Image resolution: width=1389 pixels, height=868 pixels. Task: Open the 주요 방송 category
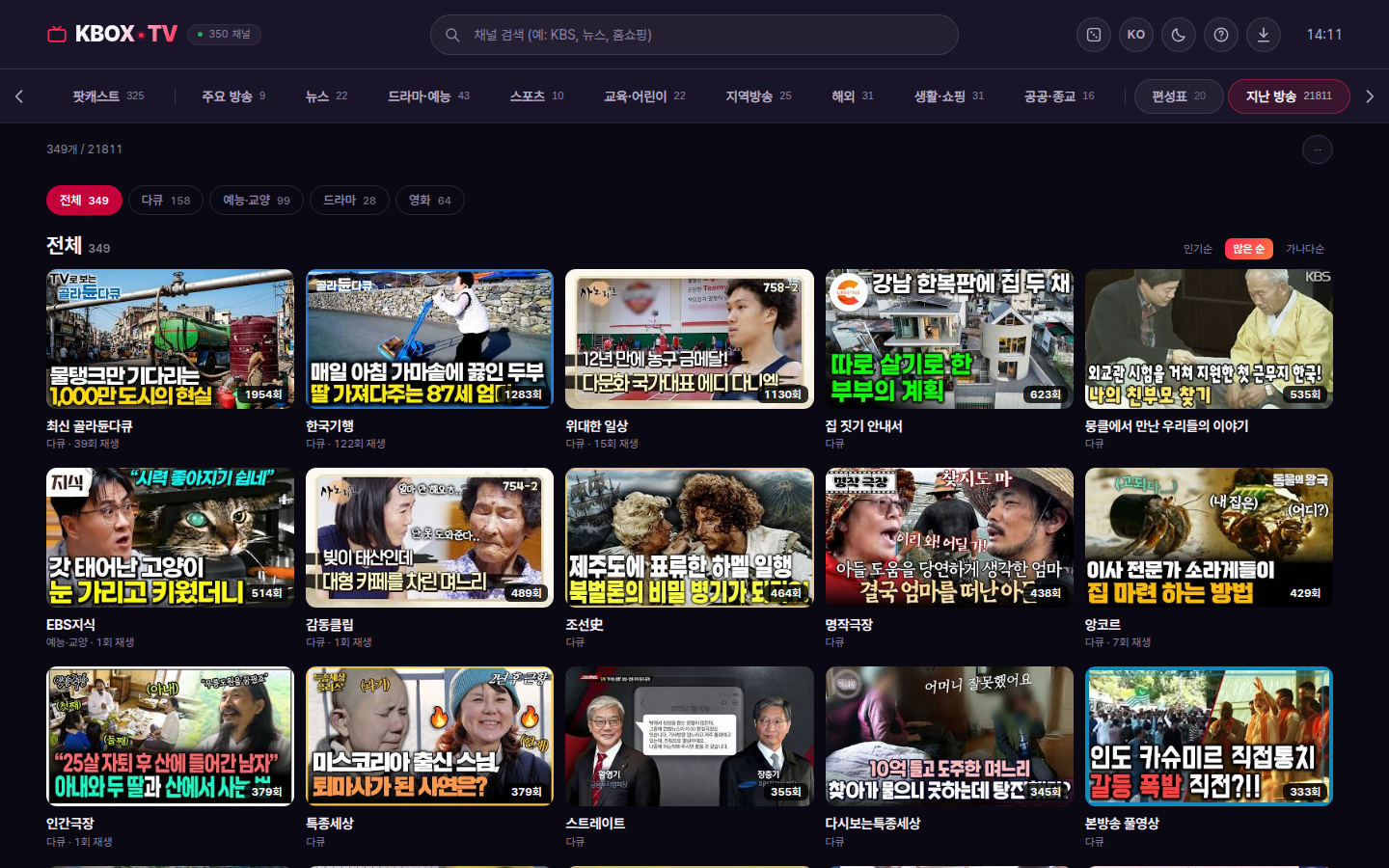[233, 96]
